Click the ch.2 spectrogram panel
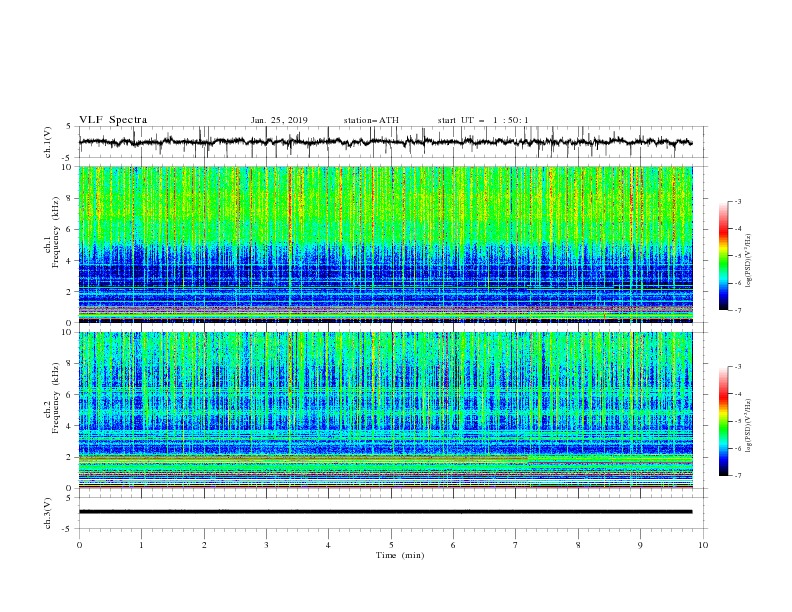 (x=386, y=410)
